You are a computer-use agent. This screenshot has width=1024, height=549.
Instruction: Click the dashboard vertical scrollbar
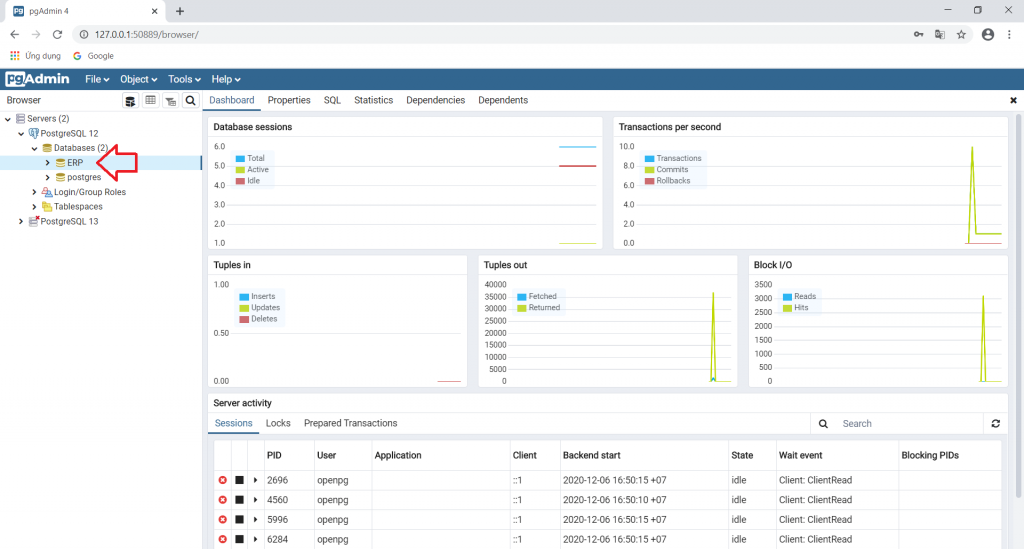[1018, 307]
